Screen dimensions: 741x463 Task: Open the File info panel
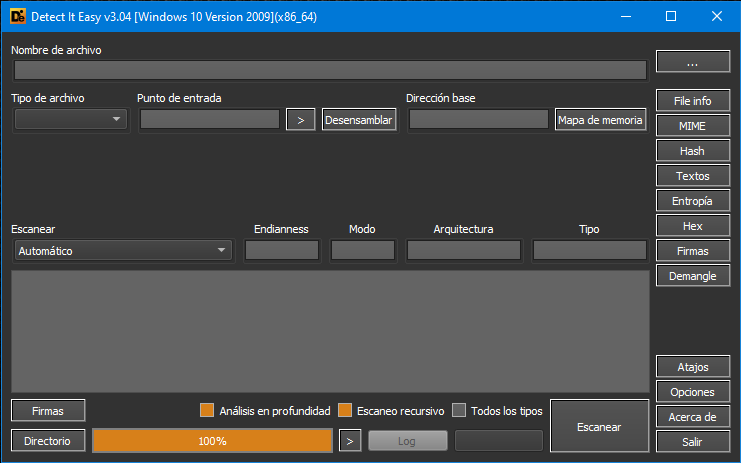point(693,101)
